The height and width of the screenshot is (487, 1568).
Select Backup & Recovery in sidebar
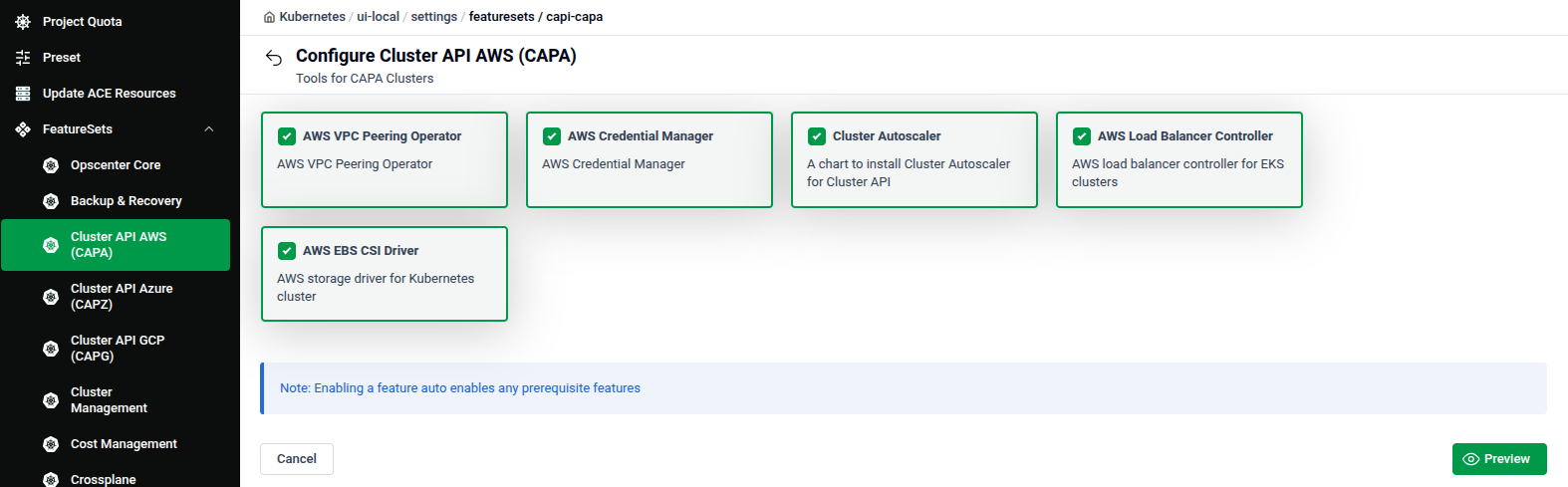click(116, 200)
